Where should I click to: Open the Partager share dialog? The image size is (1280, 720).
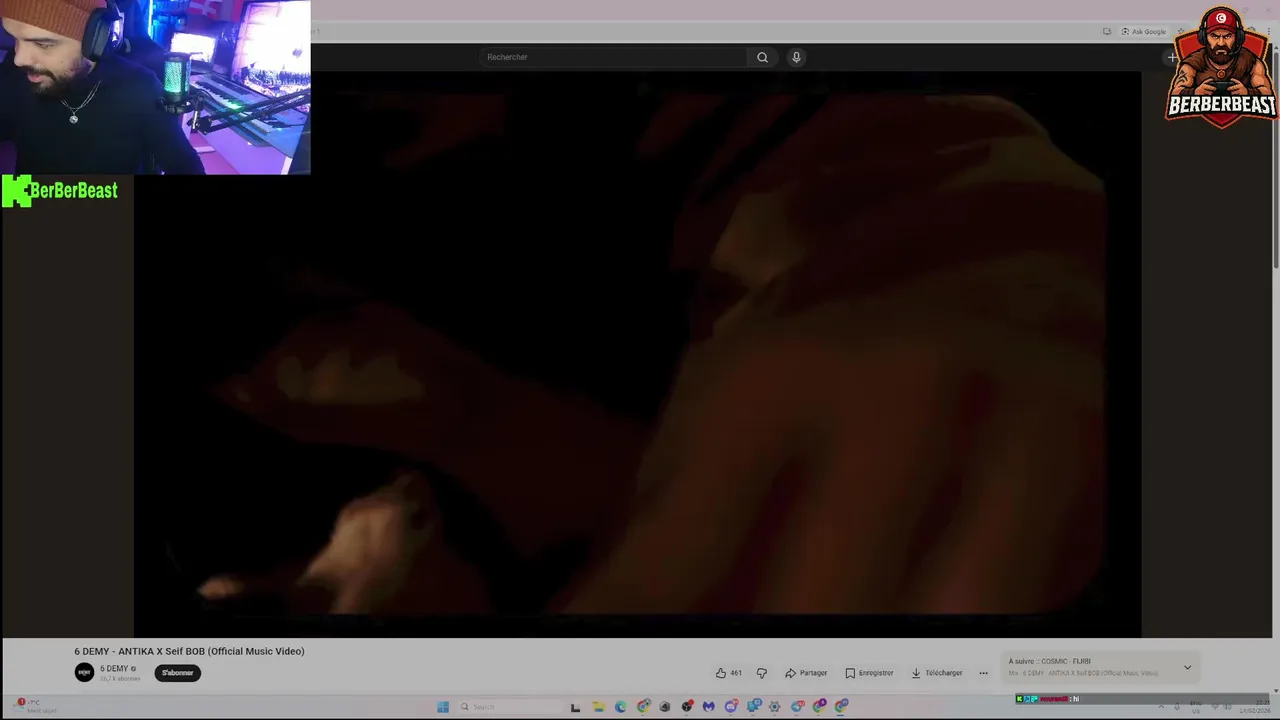click(806, 673)
